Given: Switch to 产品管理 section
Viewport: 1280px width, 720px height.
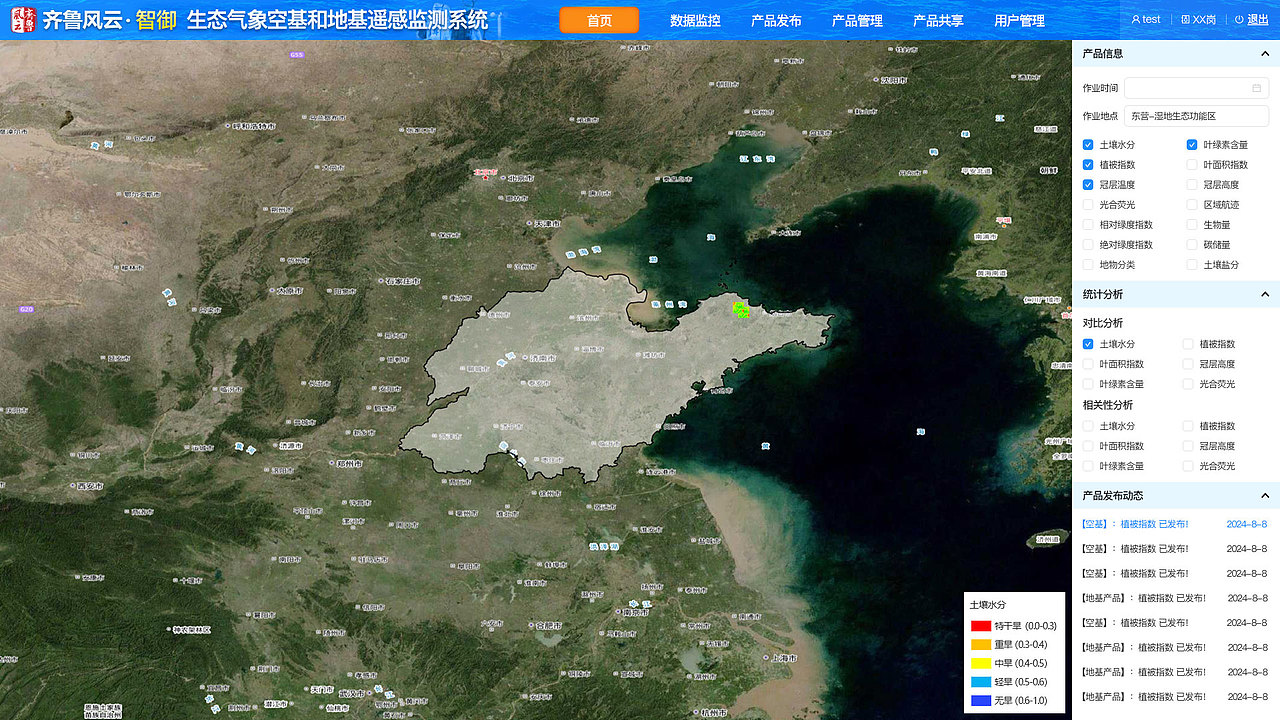Looking at the screenshot, I should tap(857, 20).
